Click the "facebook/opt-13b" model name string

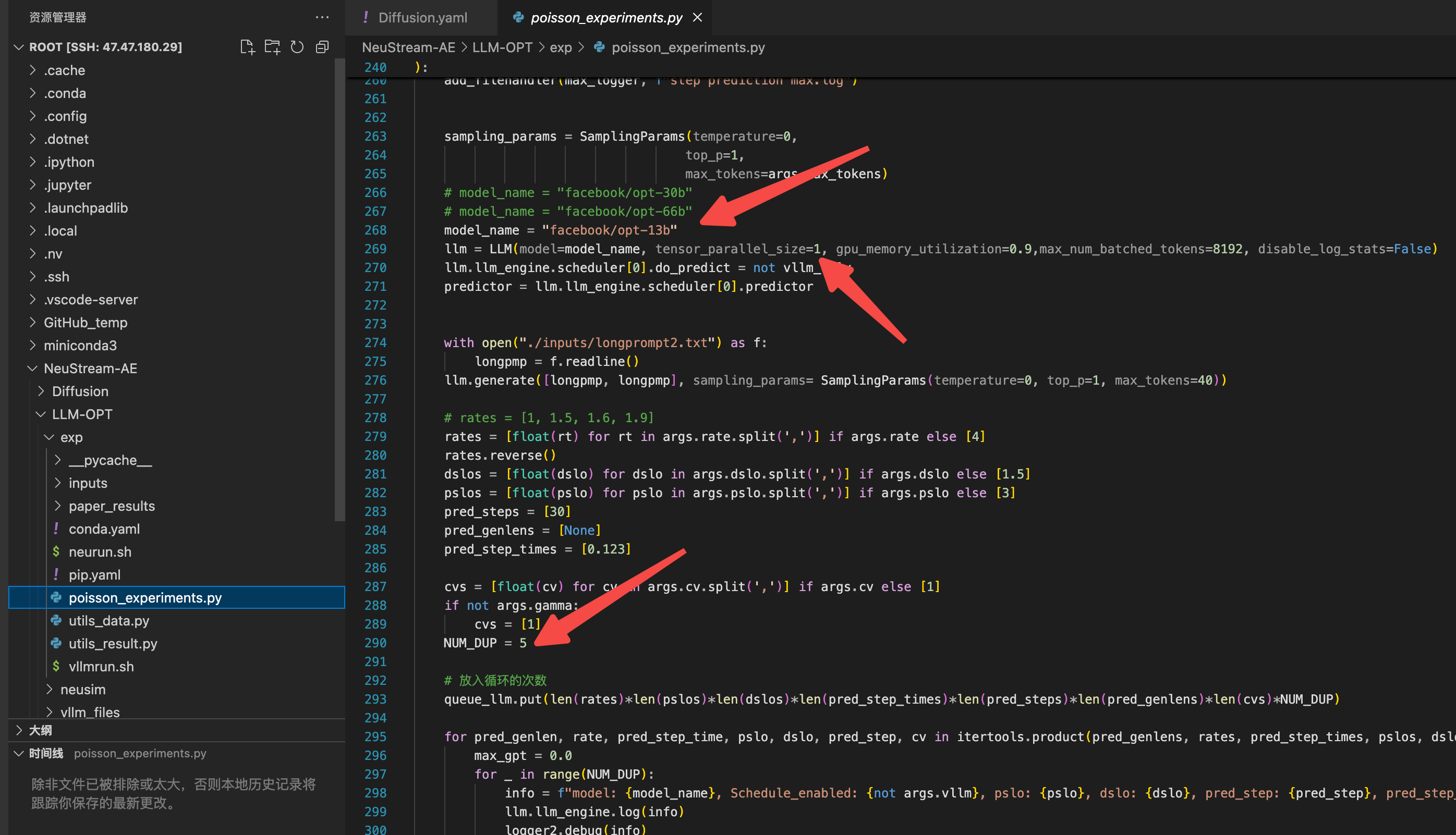pyautogui.click(x=609, y=230)
